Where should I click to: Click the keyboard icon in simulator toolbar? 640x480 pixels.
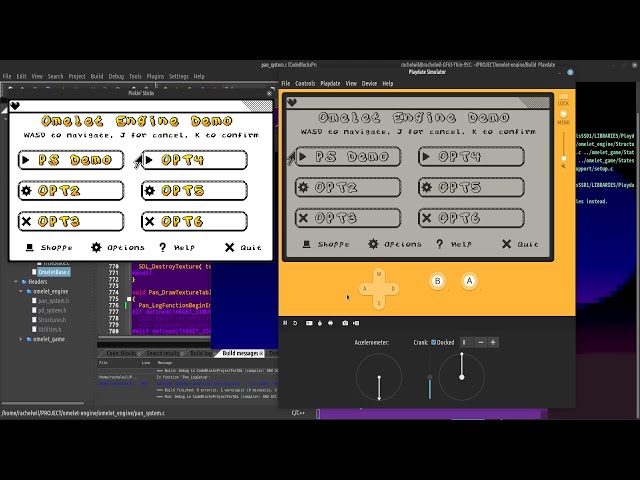pos(309,323)
